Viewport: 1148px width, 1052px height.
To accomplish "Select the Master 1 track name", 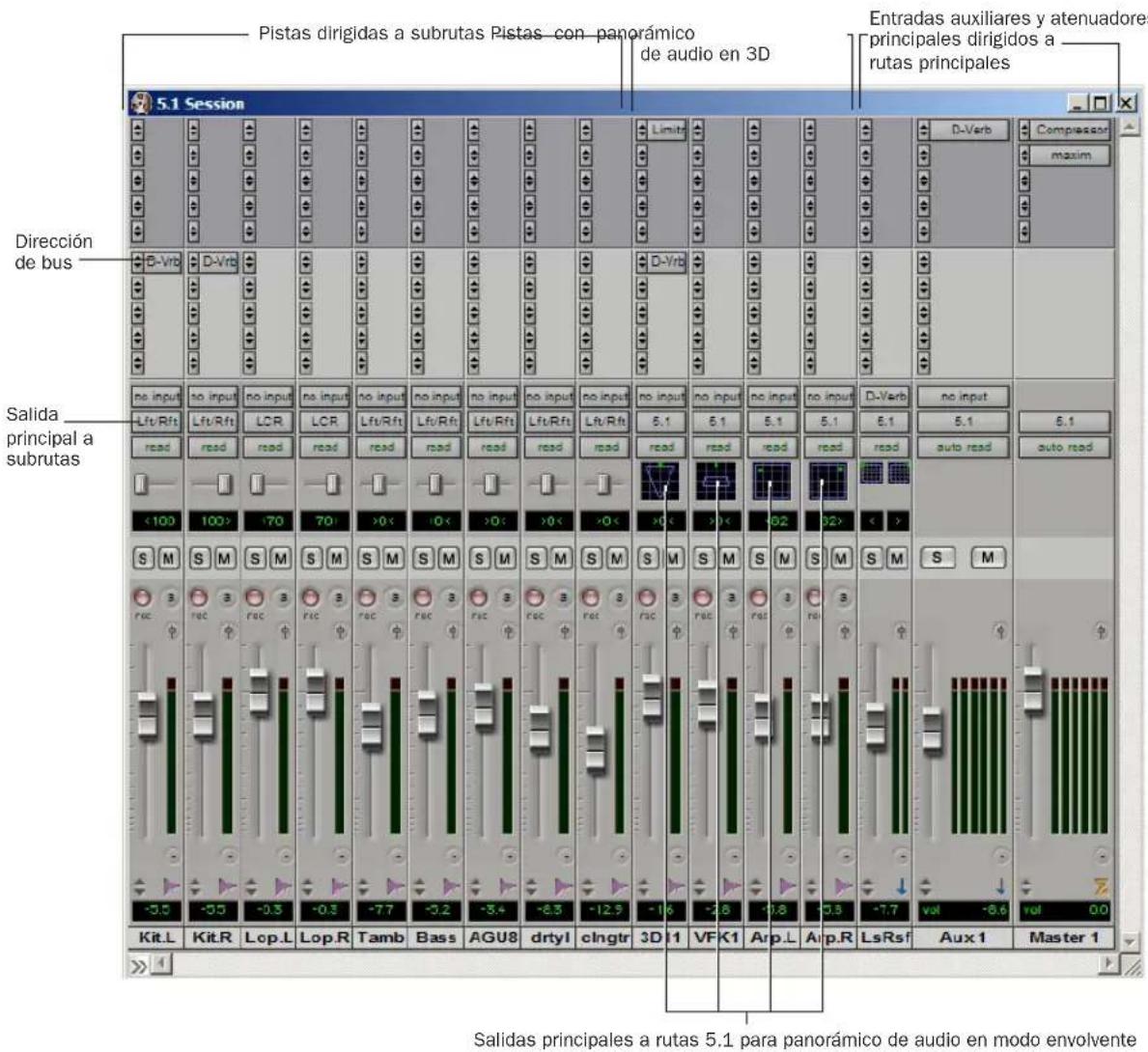I will pos(1065,937).
